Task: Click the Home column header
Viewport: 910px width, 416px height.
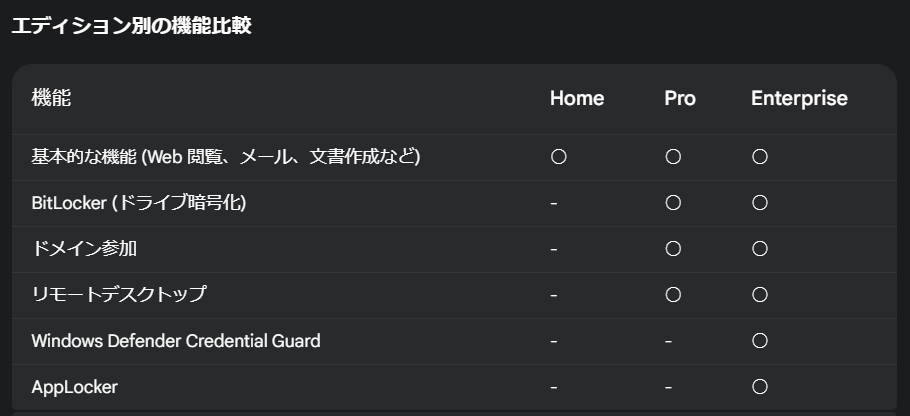Action: [x=577, y=98]
